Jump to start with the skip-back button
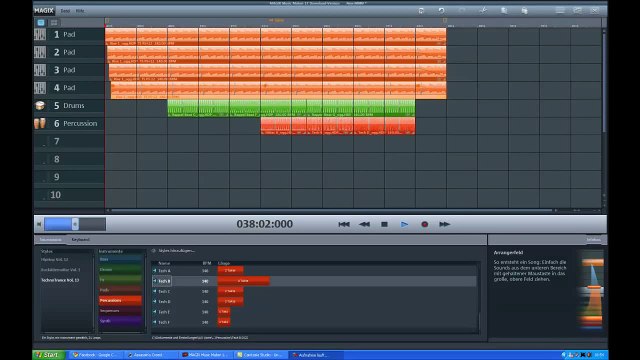 (344, 224)
